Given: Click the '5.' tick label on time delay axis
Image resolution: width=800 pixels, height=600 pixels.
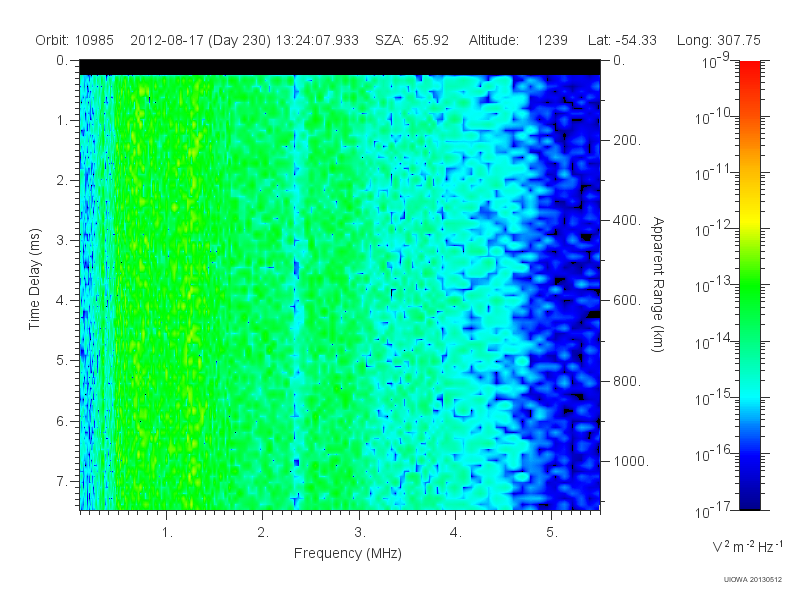Looking at the screenshot, I should point(62,360).
